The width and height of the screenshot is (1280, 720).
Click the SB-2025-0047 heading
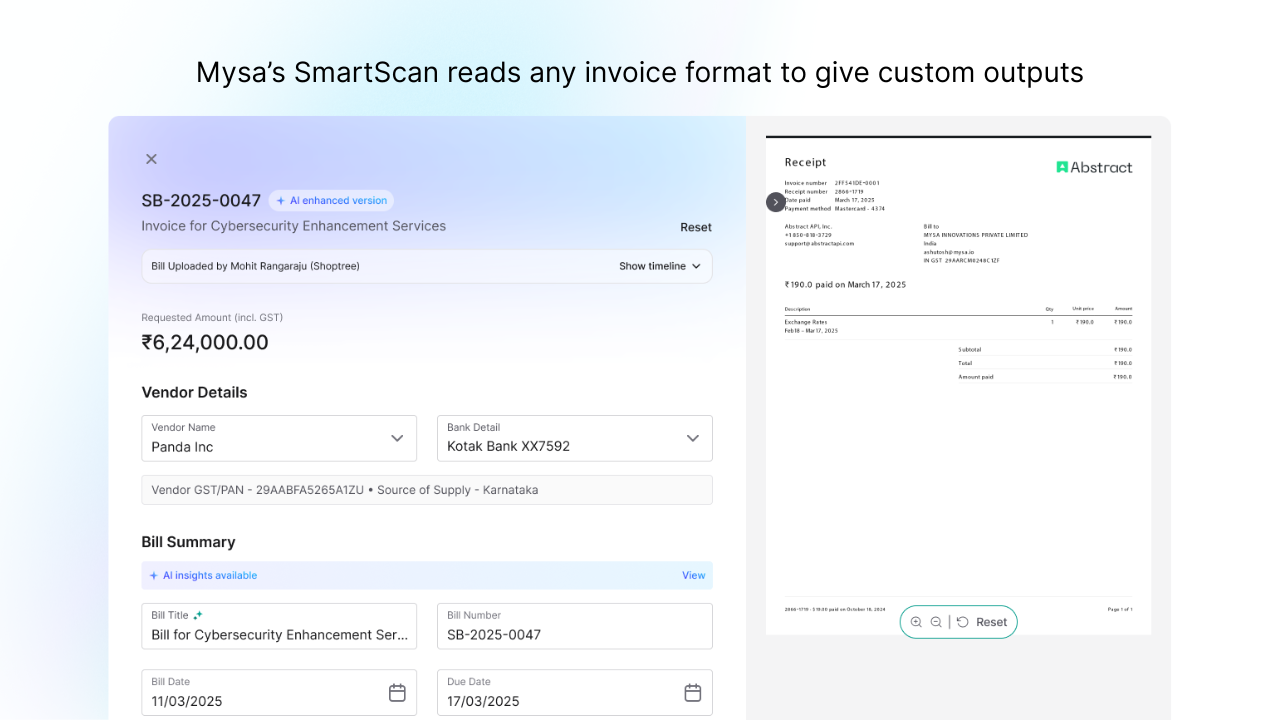tap(201, 201)
